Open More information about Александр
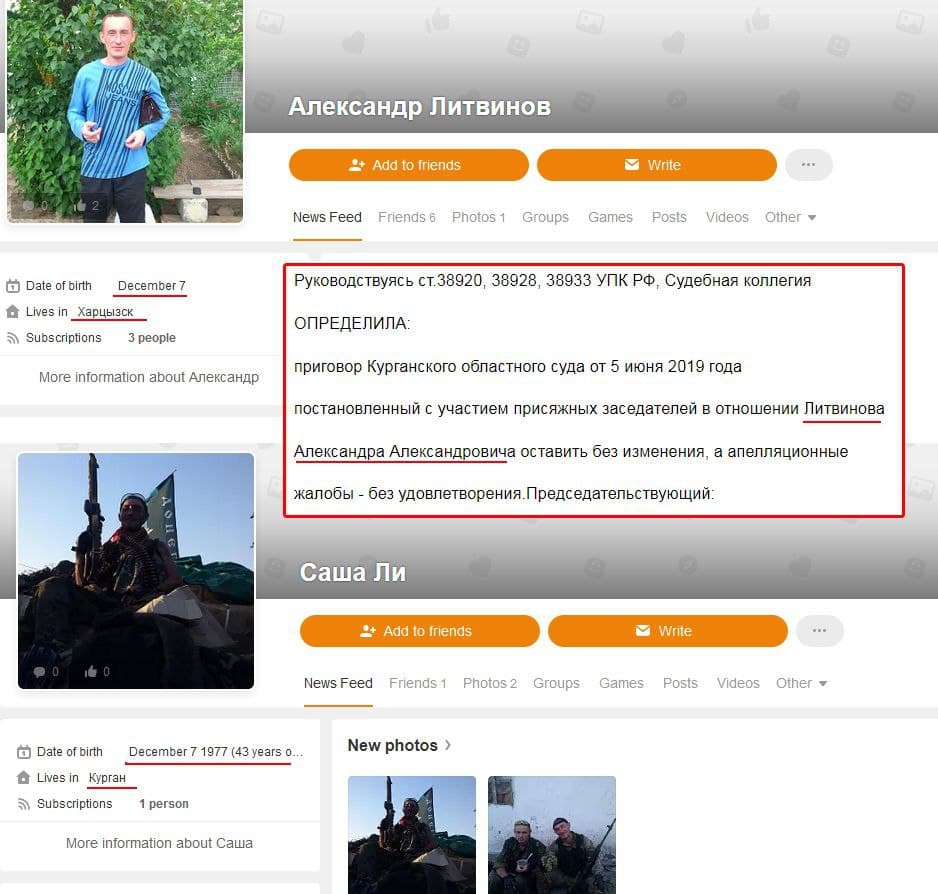Viewport: 938px width, 894px height. click(x=149, y=377)
